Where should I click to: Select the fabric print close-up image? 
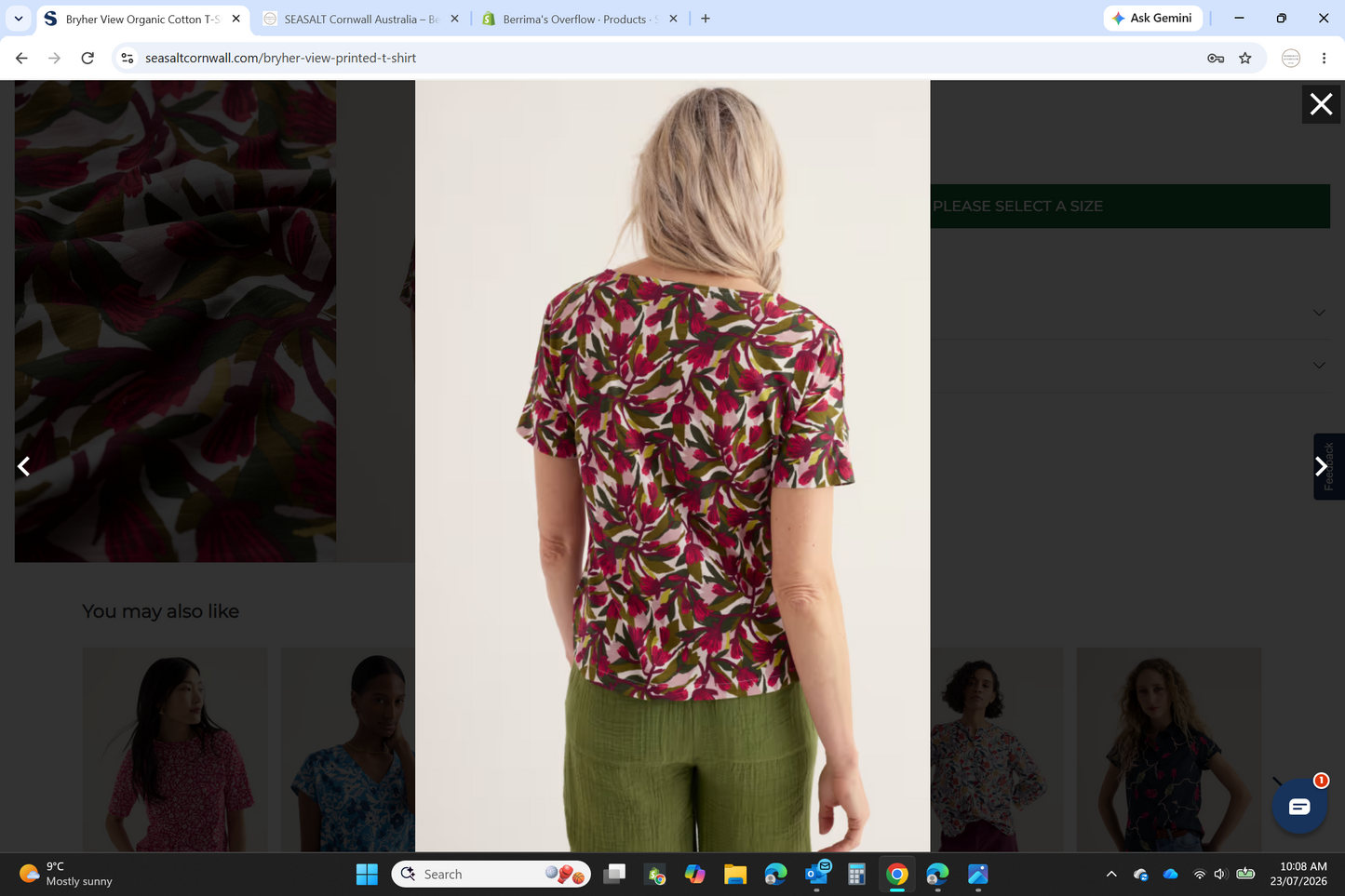(x=175, y=321)
